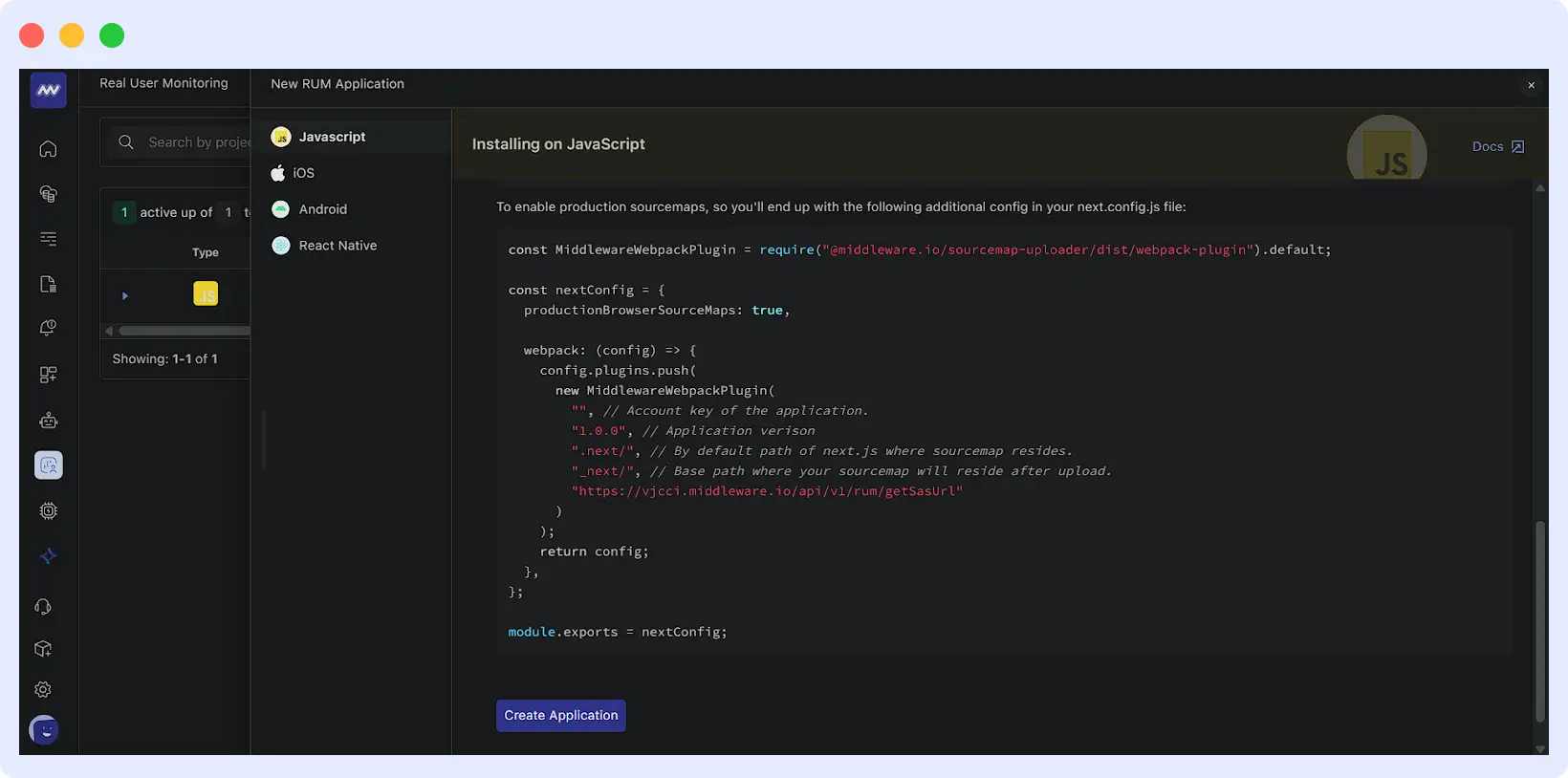Open the blue sparkle AI icon
1568x778 pixels.
coord(48,556)
